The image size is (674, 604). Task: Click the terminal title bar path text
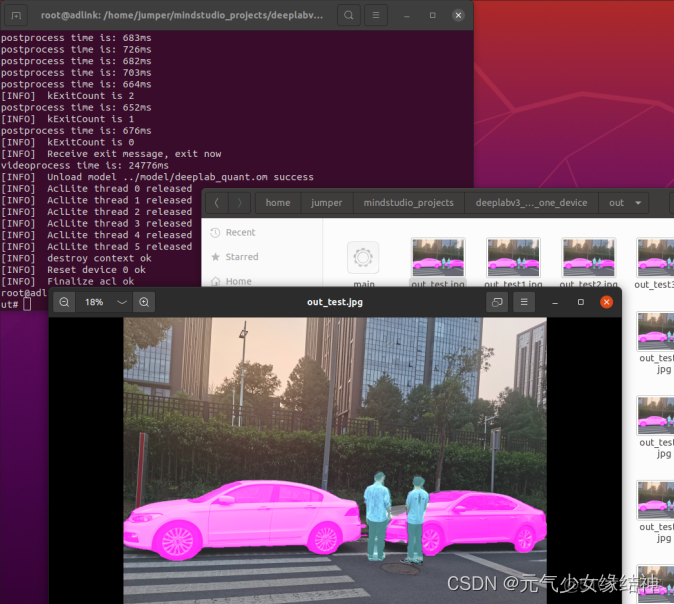[182, 15]
